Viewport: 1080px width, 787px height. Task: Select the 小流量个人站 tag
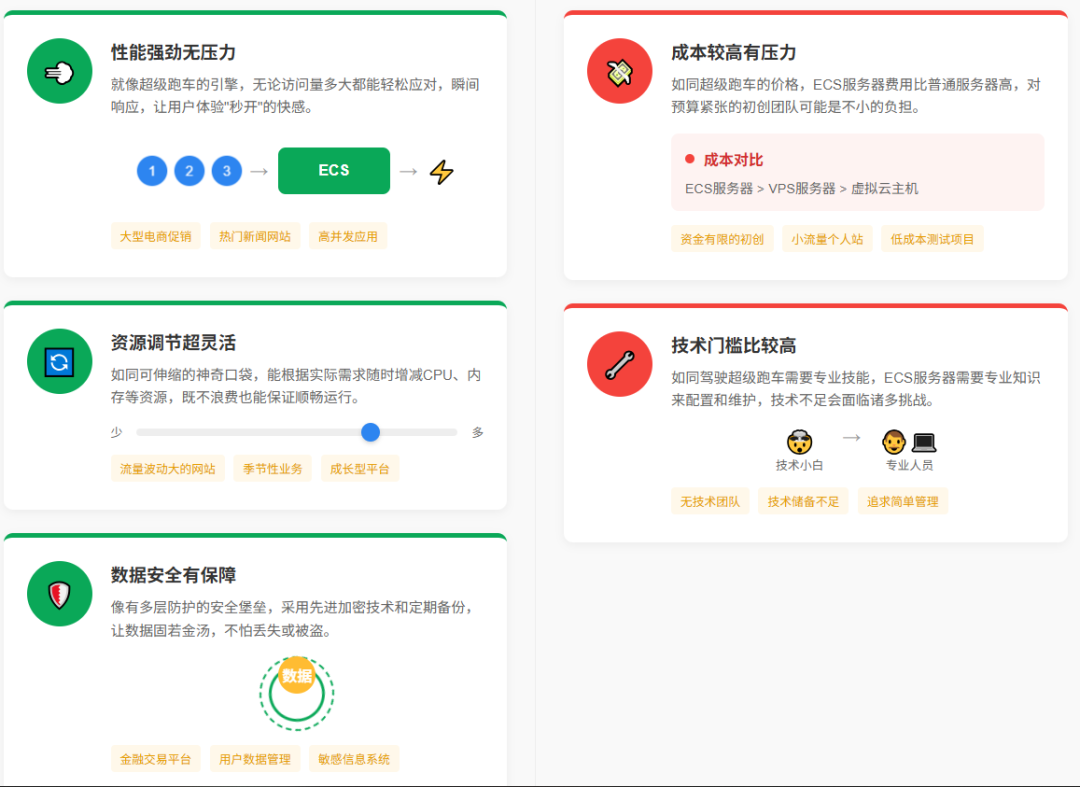[x=827, y=239]
